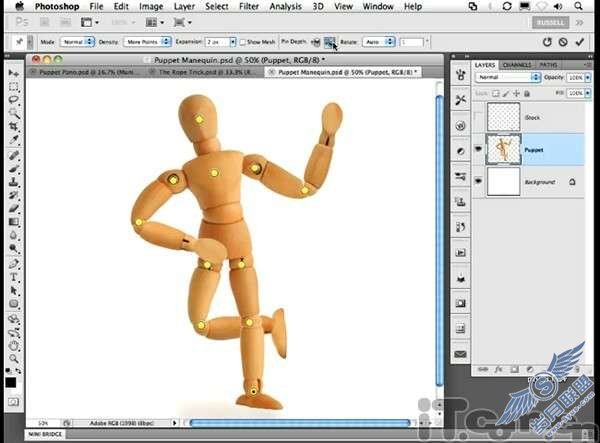The image size is (600, 443).
Task: Toggle lock image pixels
Action: point(506,93)
